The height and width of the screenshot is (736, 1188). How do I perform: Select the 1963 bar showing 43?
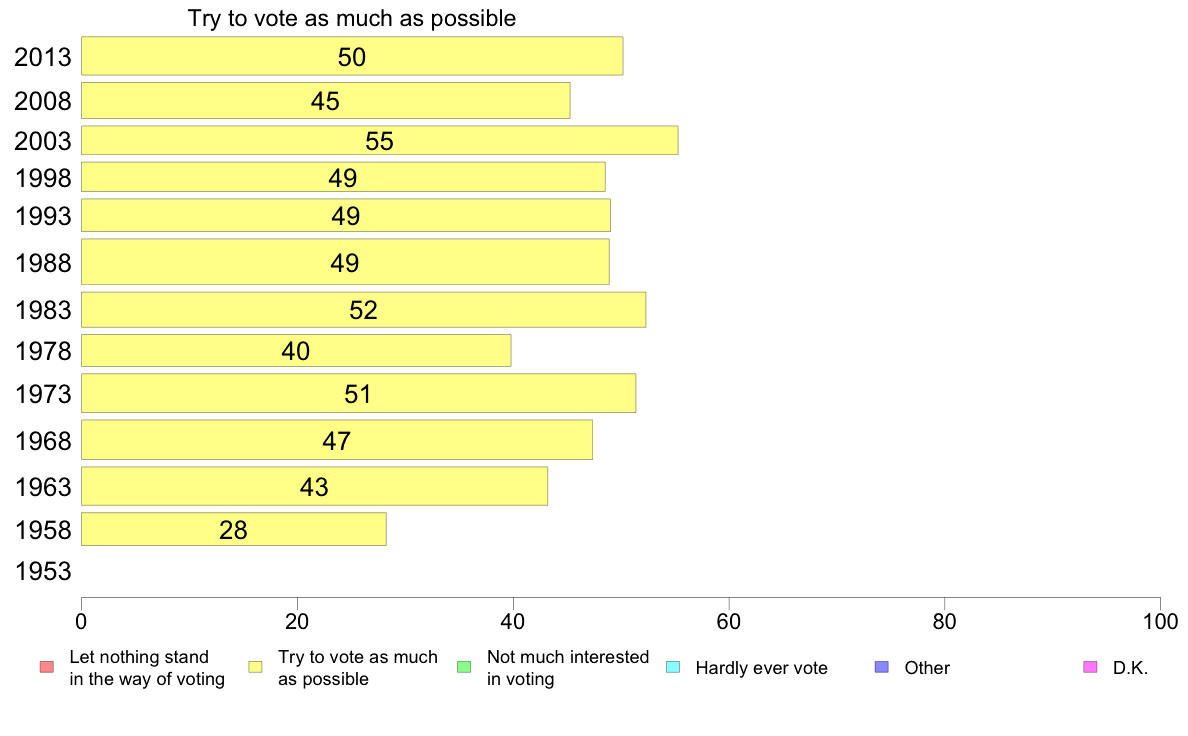click(314, 486)
